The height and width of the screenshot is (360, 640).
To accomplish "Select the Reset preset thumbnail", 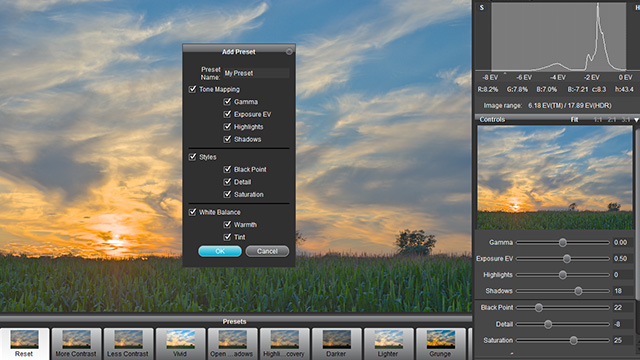I will tap(24, 344).
